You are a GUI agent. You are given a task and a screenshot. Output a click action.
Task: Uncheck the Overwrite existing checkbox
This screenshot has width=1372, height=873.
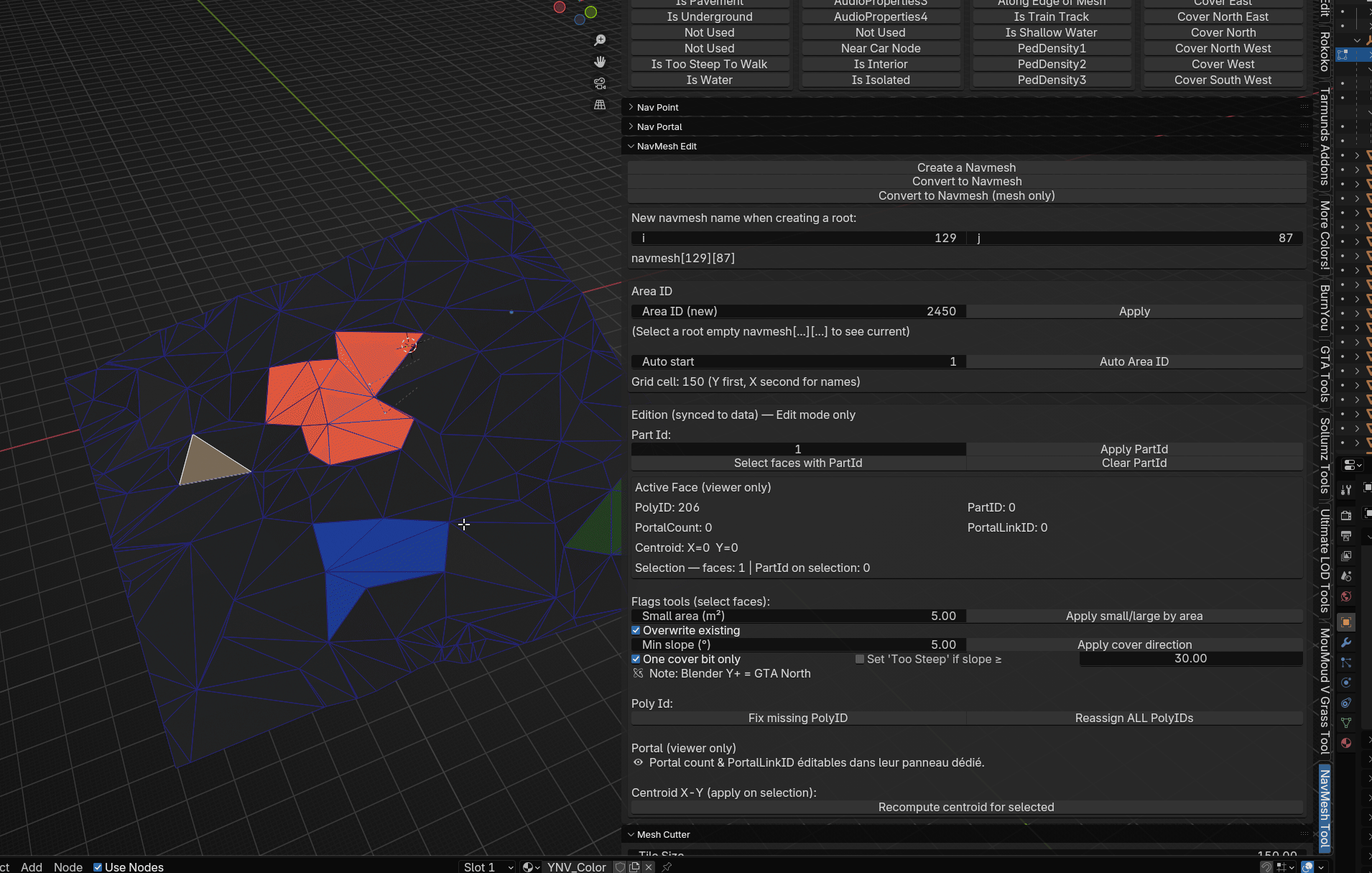coord(636,630)
